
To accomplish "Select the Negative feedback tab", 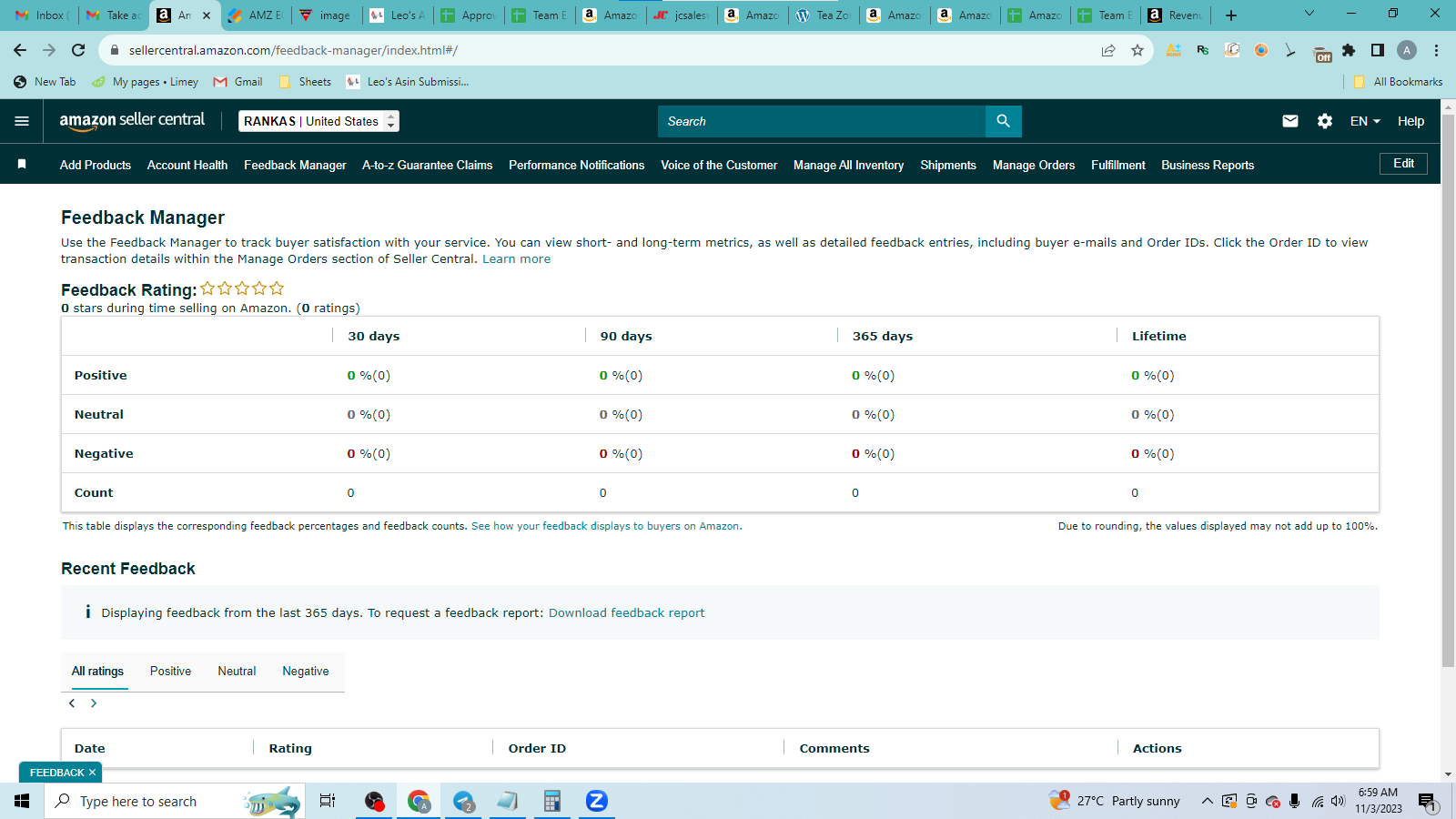I will pyautogui.click(x=306, y=671).
